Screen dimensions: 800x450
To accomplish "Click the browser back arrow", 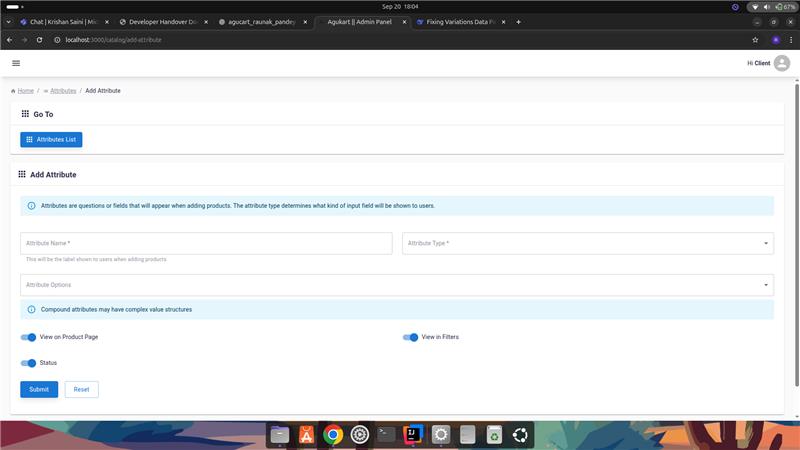I will (x=10, y=40).
